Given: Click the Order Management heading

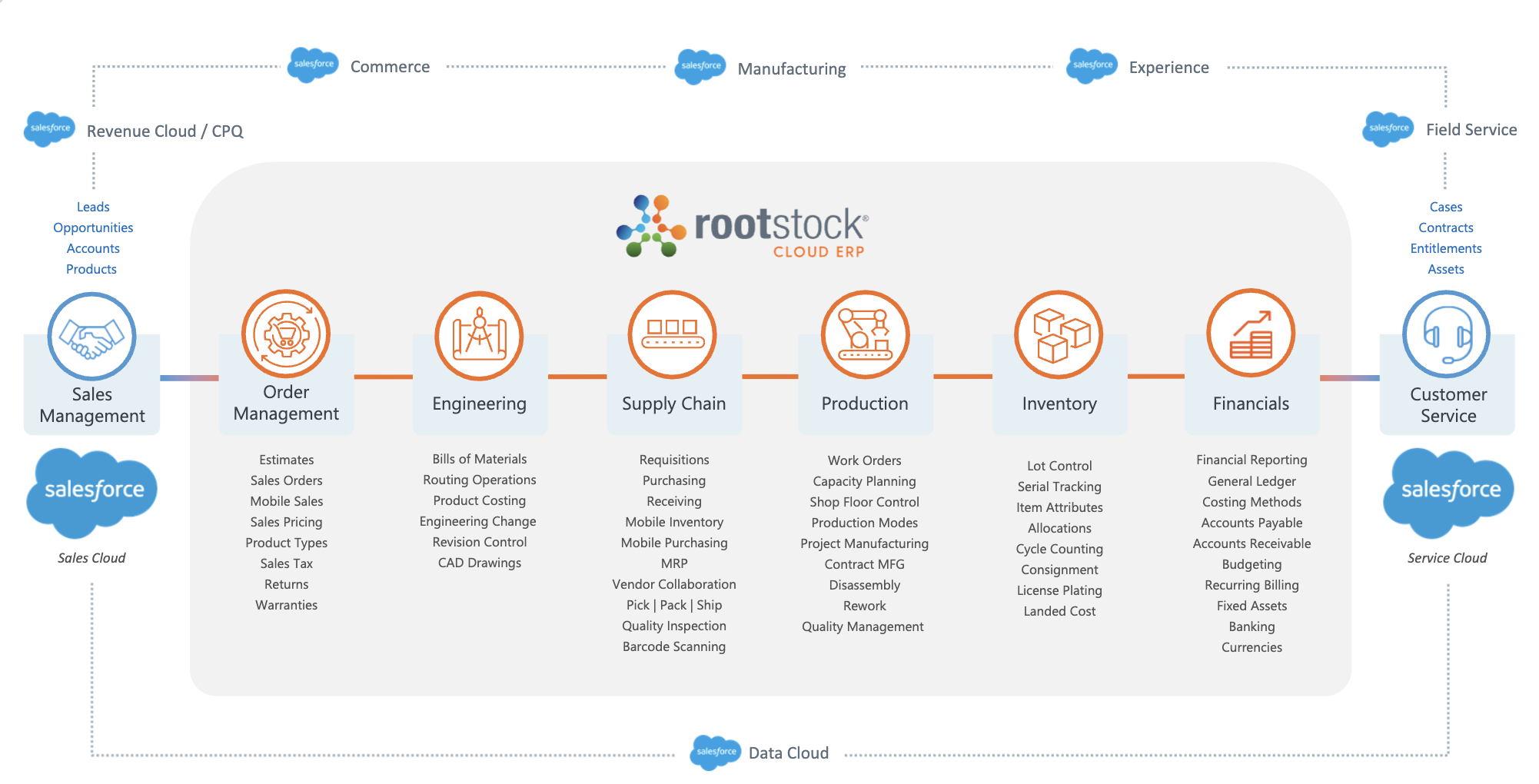Looking at the screenshot, I should pos(286,403).
